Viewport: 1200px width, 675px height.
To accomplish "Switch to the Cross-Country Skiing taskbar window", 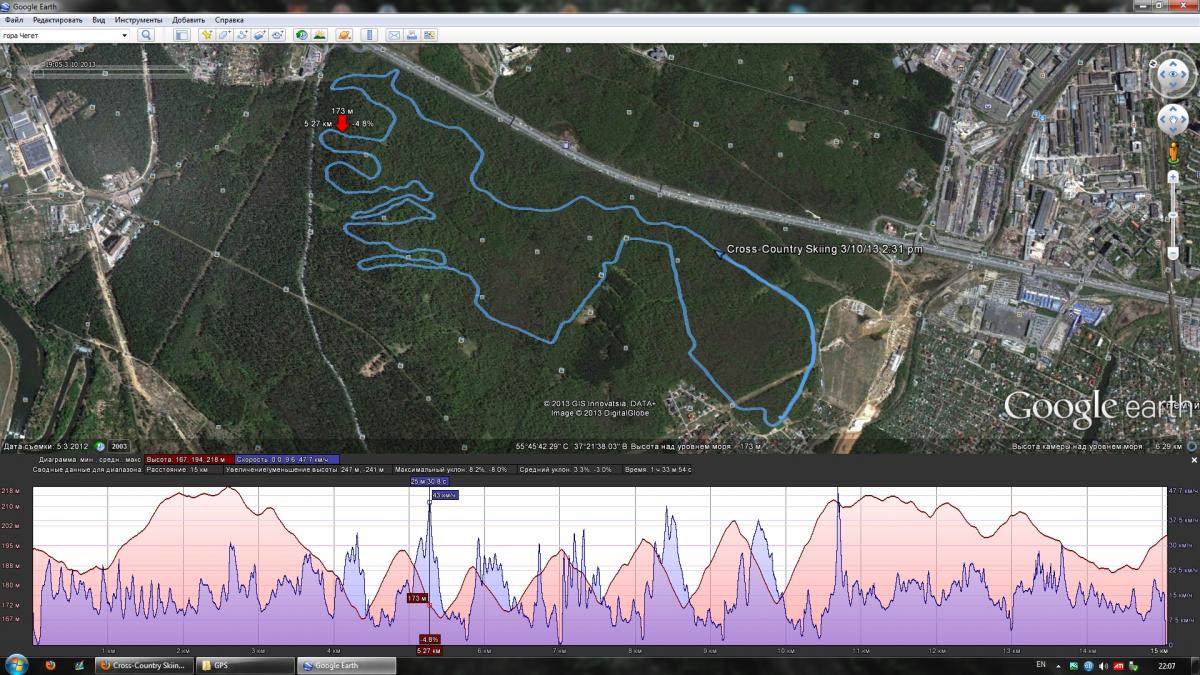I will (143, 666).
